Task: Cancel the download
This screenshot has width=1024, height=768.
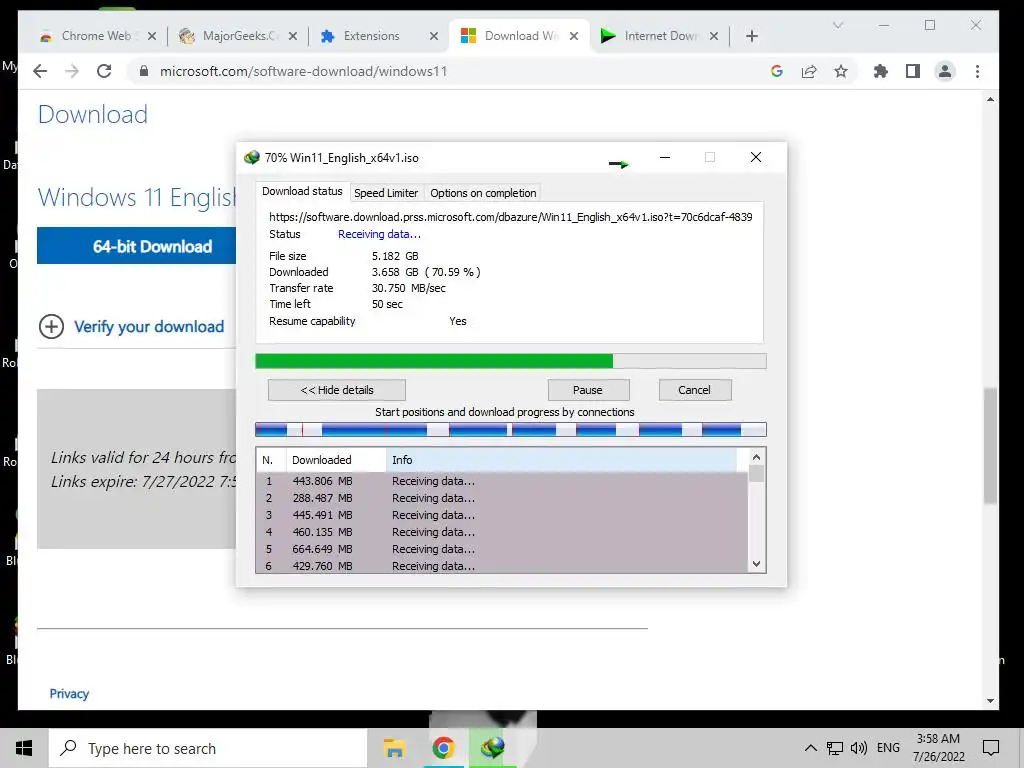Action: [694, 390]
